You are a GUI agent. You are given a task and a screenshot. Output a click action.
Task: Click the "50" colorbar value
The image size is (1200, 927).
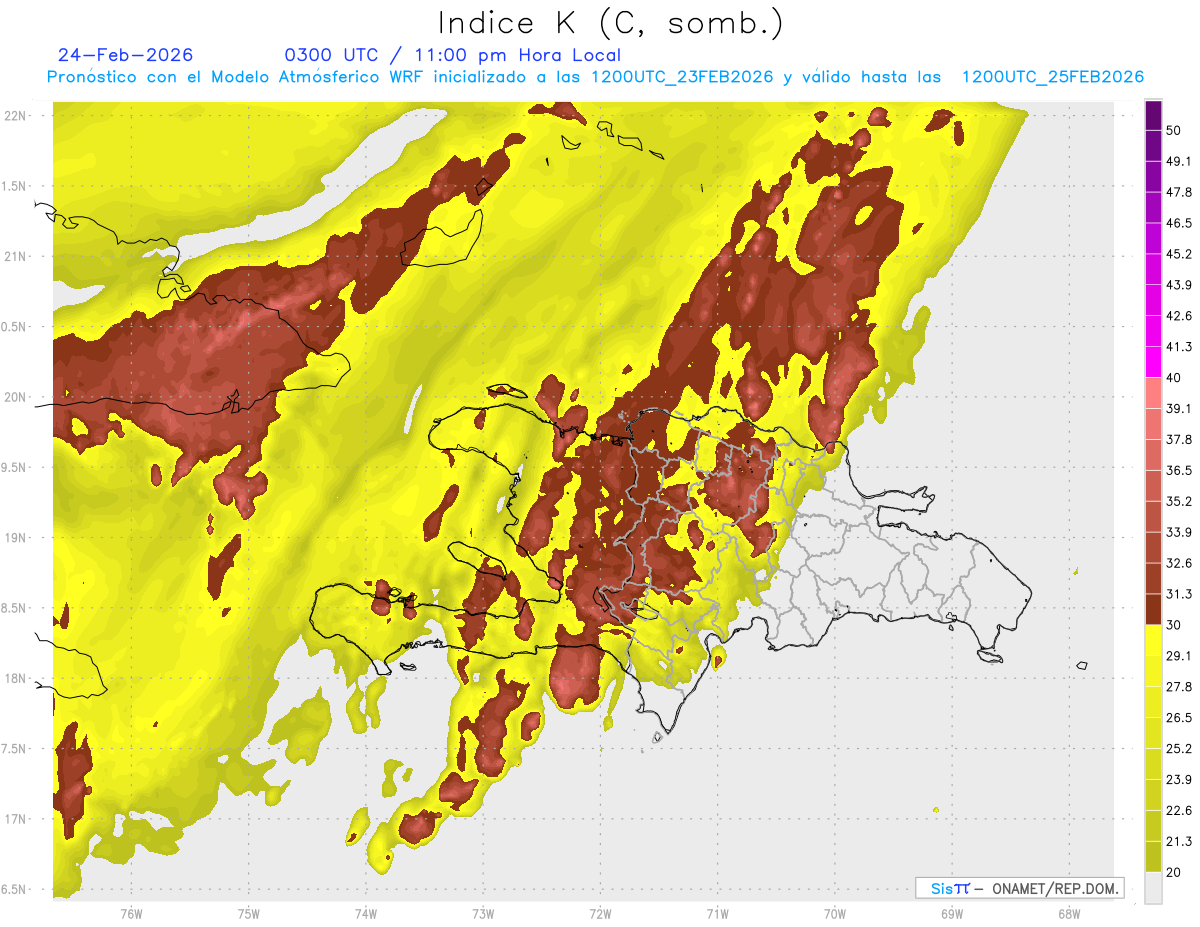point(1175,130)
